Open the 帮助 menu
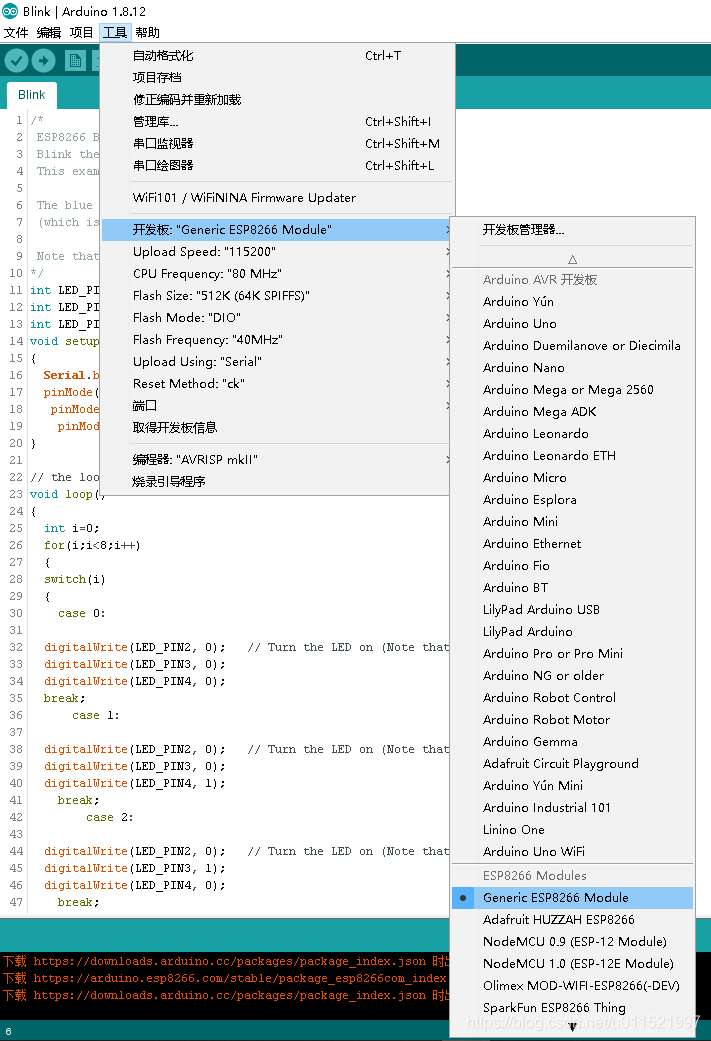 (x=147, y=33)
